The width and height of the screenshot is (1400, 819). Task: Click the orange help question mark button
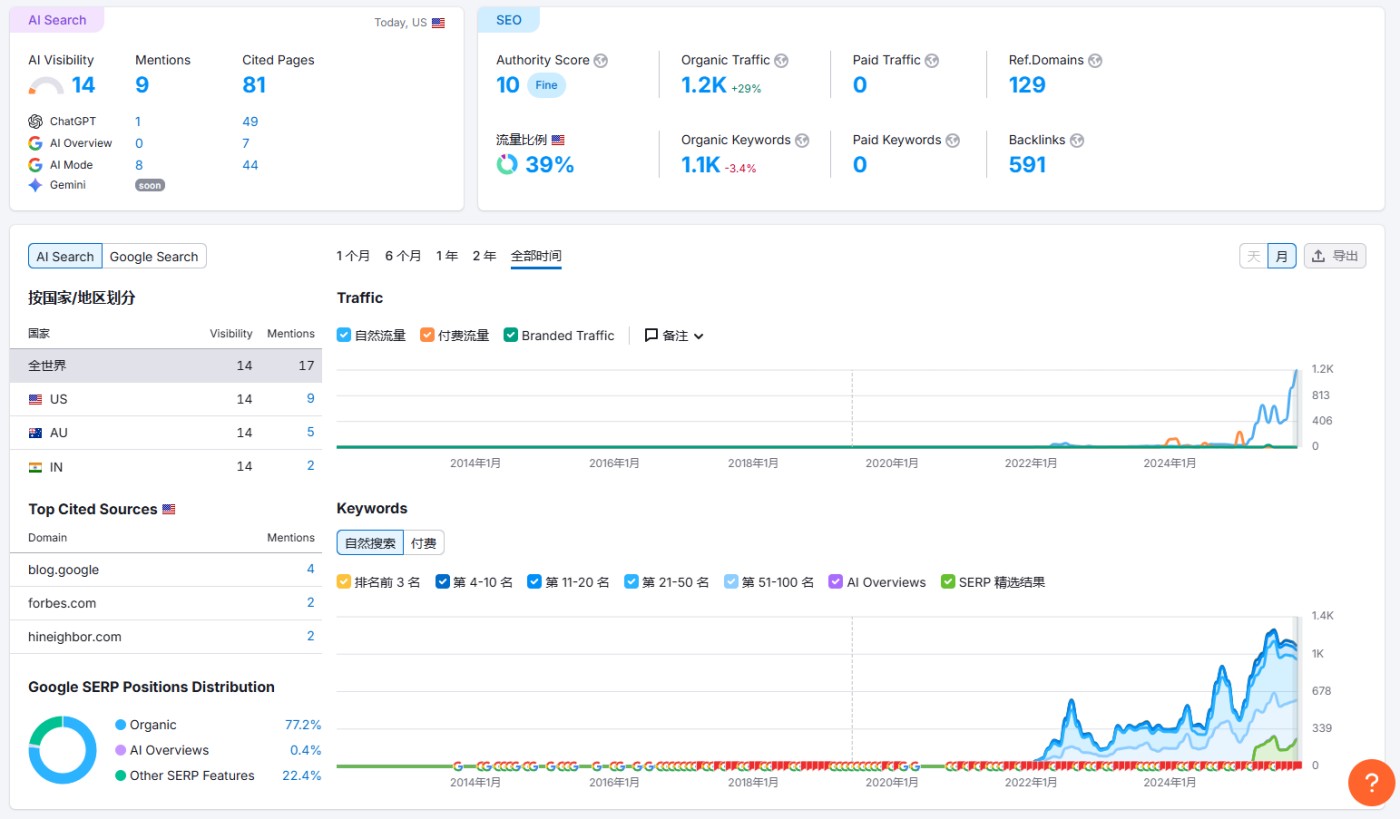(x=1371, y=782)
